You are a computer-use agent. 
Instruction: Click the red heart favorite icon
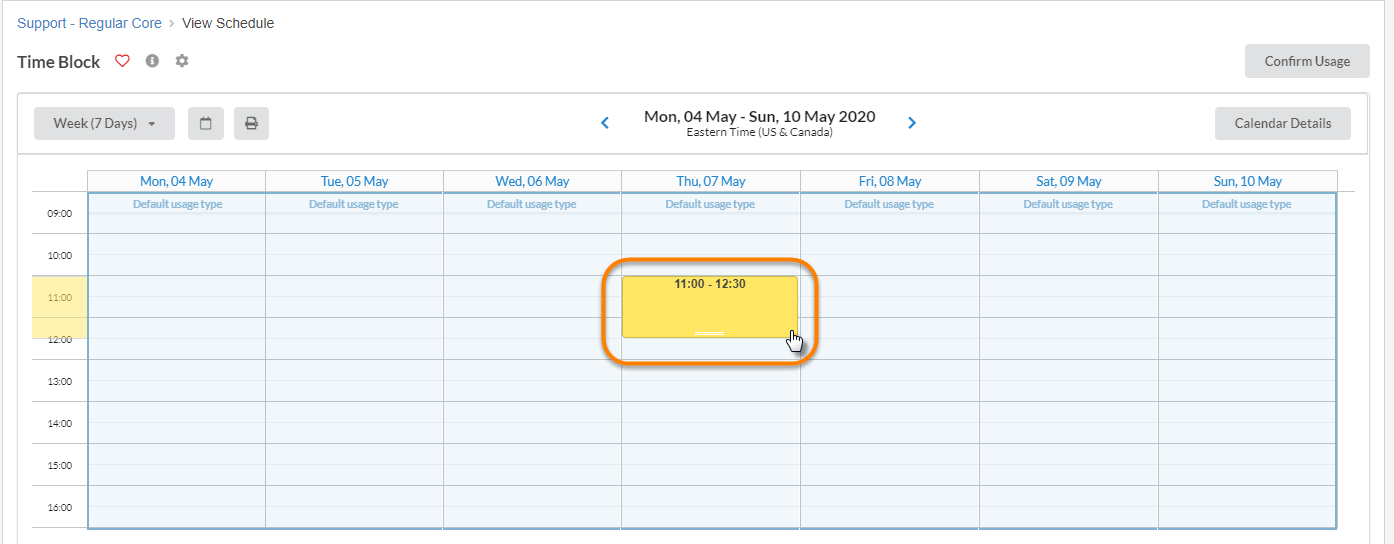[123, 61]
